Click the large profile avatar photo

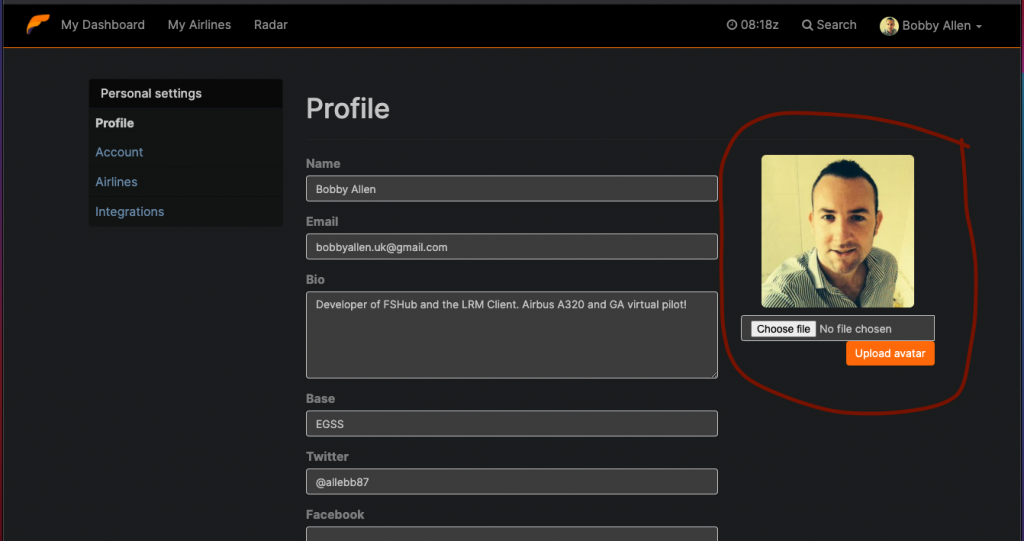(837, 231)
